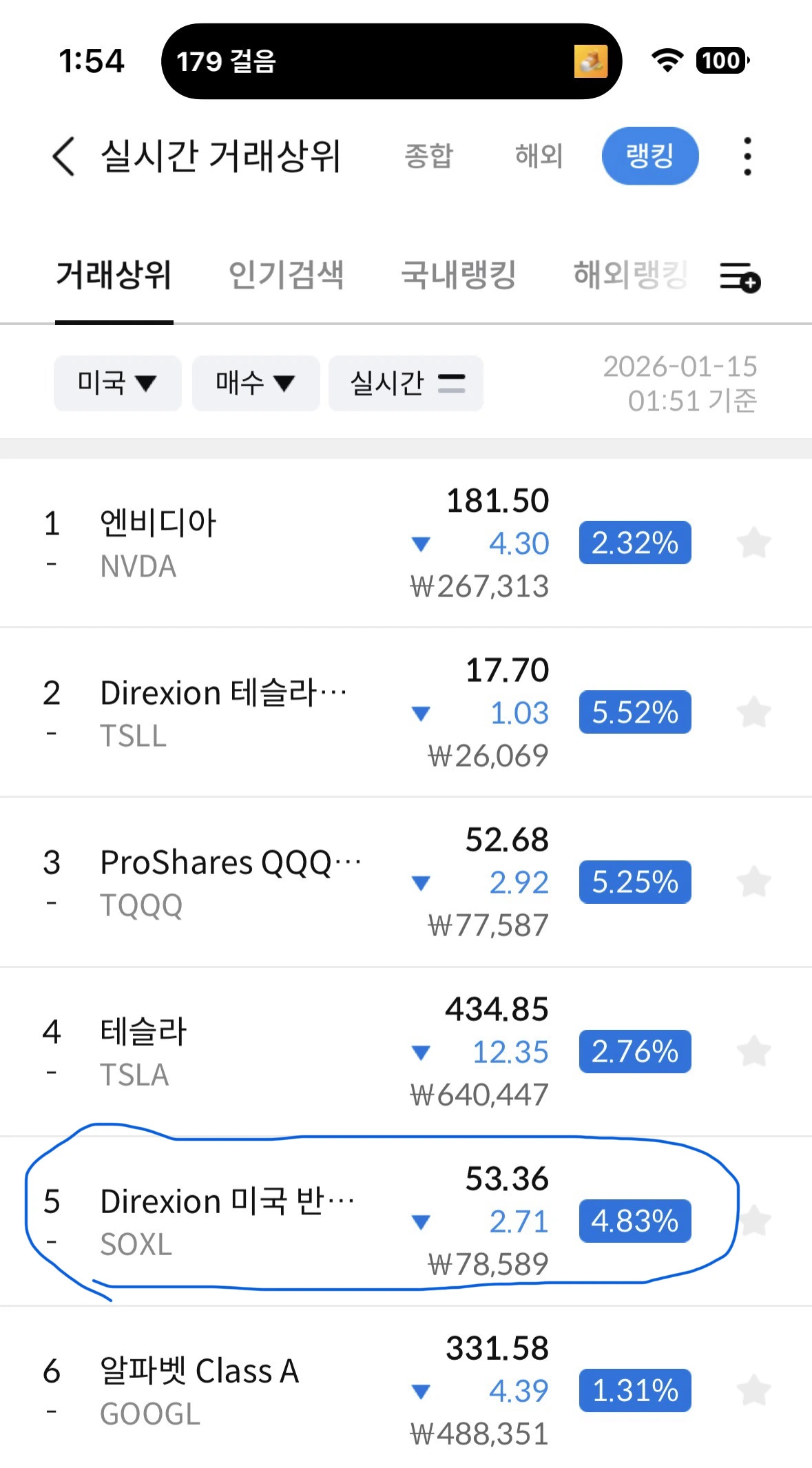Star the 알파벳 Class A GOOGL row
The image size is (812, 1468).
754,1390
